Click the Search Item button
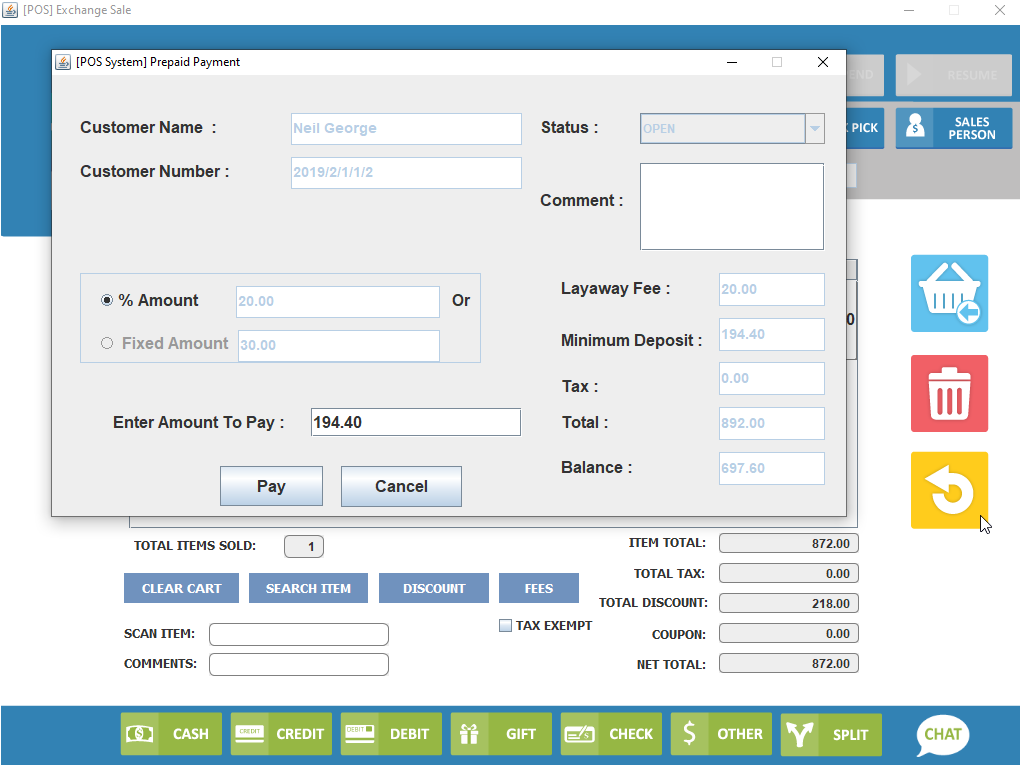 point(308,588)
